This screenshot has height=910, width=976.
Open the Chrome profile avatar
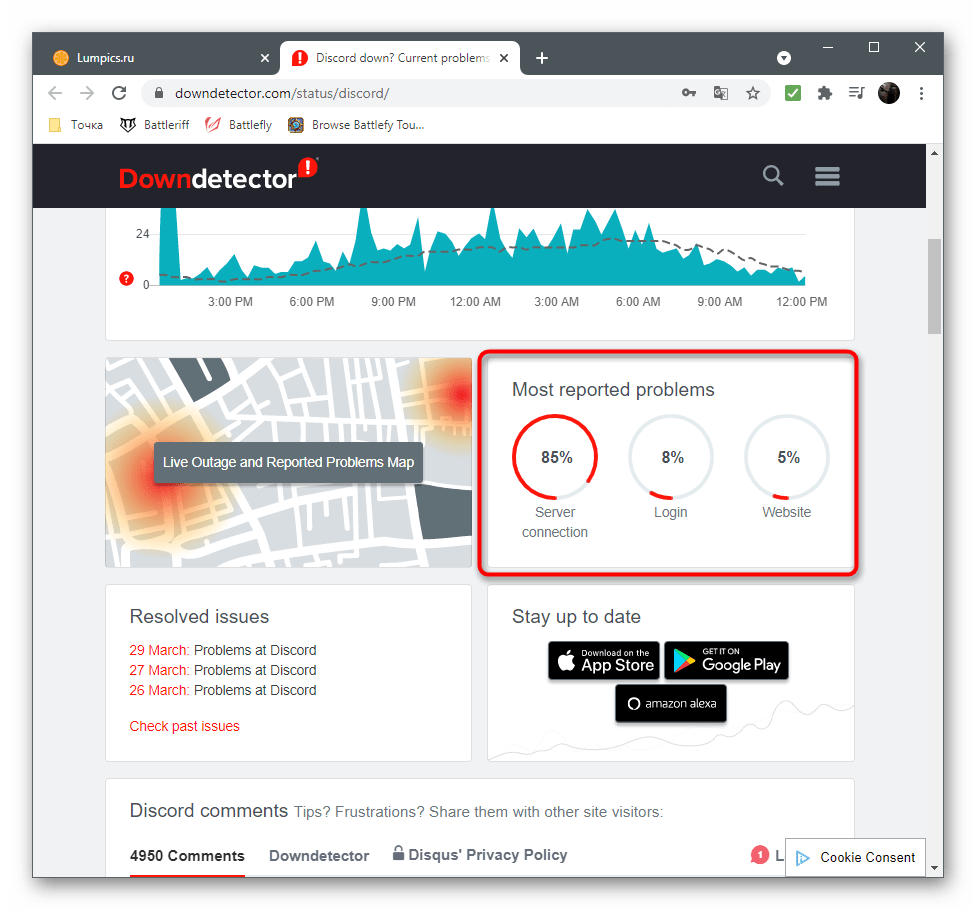[889, 93]
